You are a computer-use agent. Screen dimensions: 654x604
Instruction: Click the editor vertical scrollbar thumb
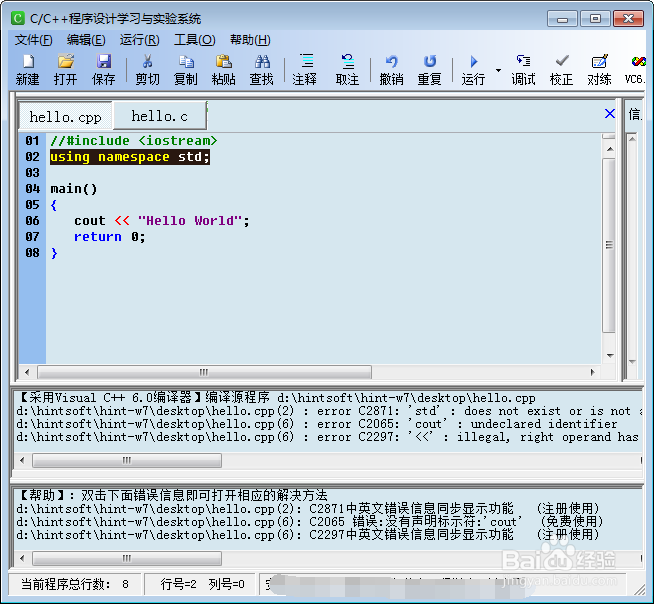(x=609, y=245)
